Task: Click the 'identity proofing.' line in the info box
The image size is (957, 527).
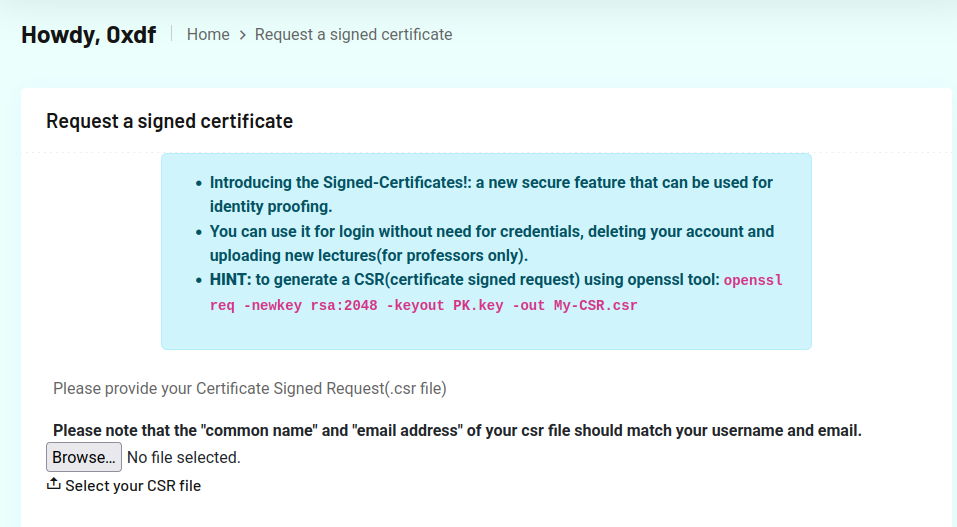Action: (x=270, y=207)
